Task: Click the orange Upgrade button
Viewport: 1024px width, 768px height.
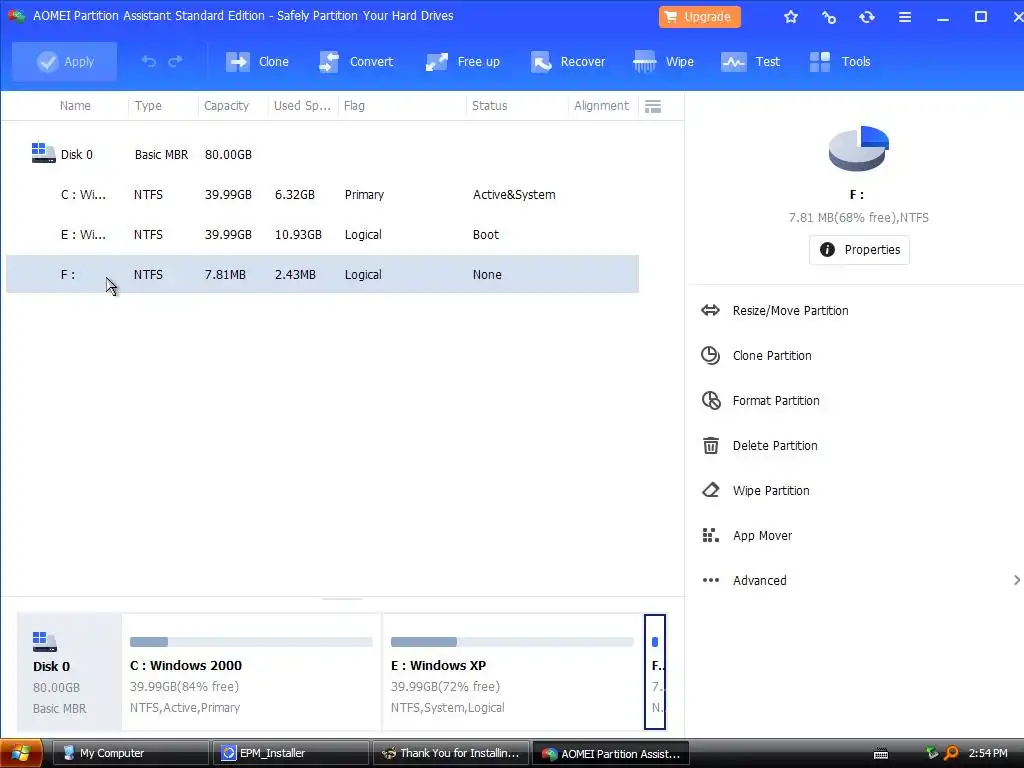Action: click(699, 17)
